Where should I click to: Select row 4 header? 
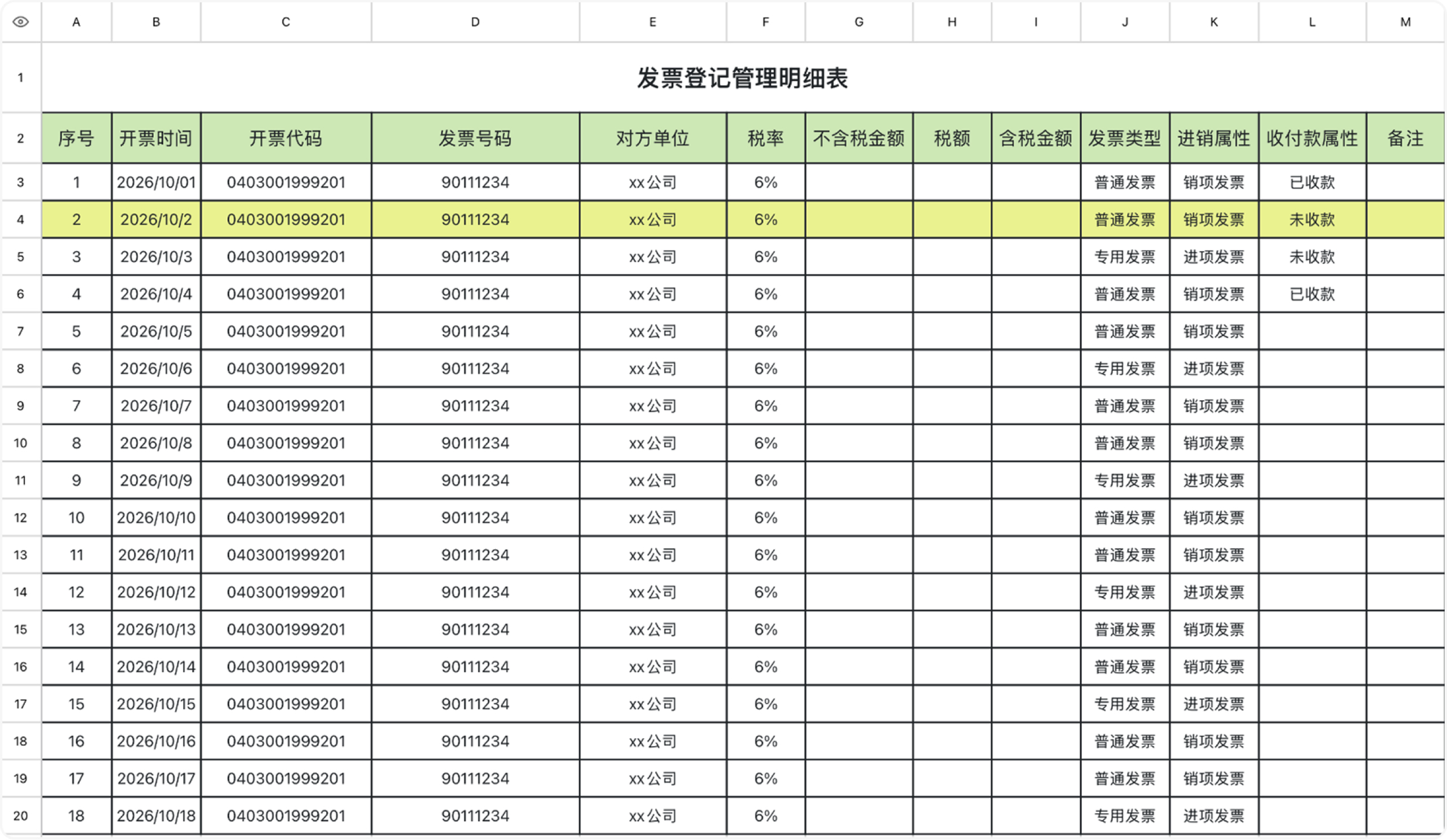(21, 219)
